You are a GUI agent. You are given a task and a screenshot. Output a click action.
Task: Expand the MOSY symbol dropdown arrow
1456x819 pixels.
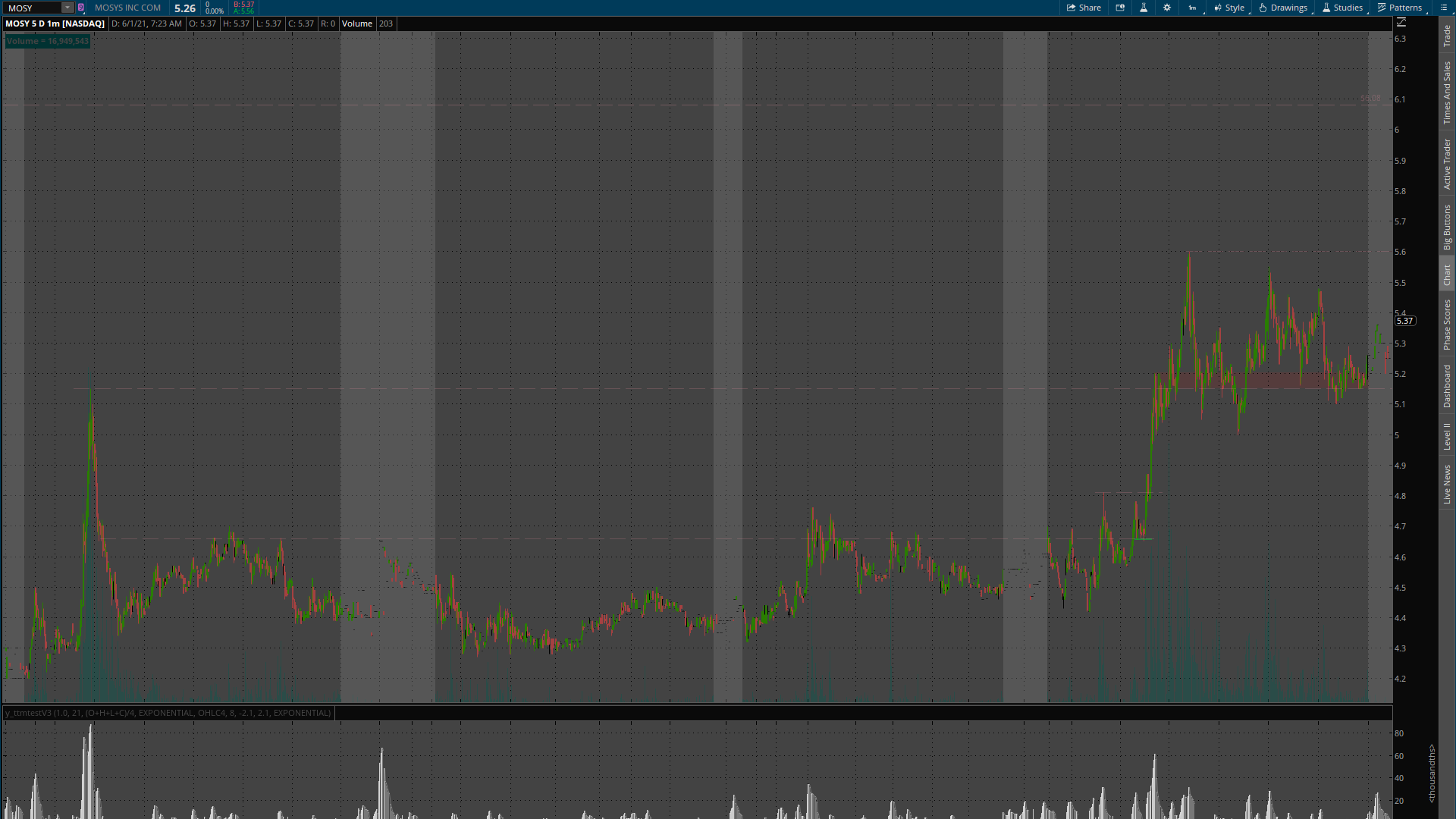click(67, 8)
